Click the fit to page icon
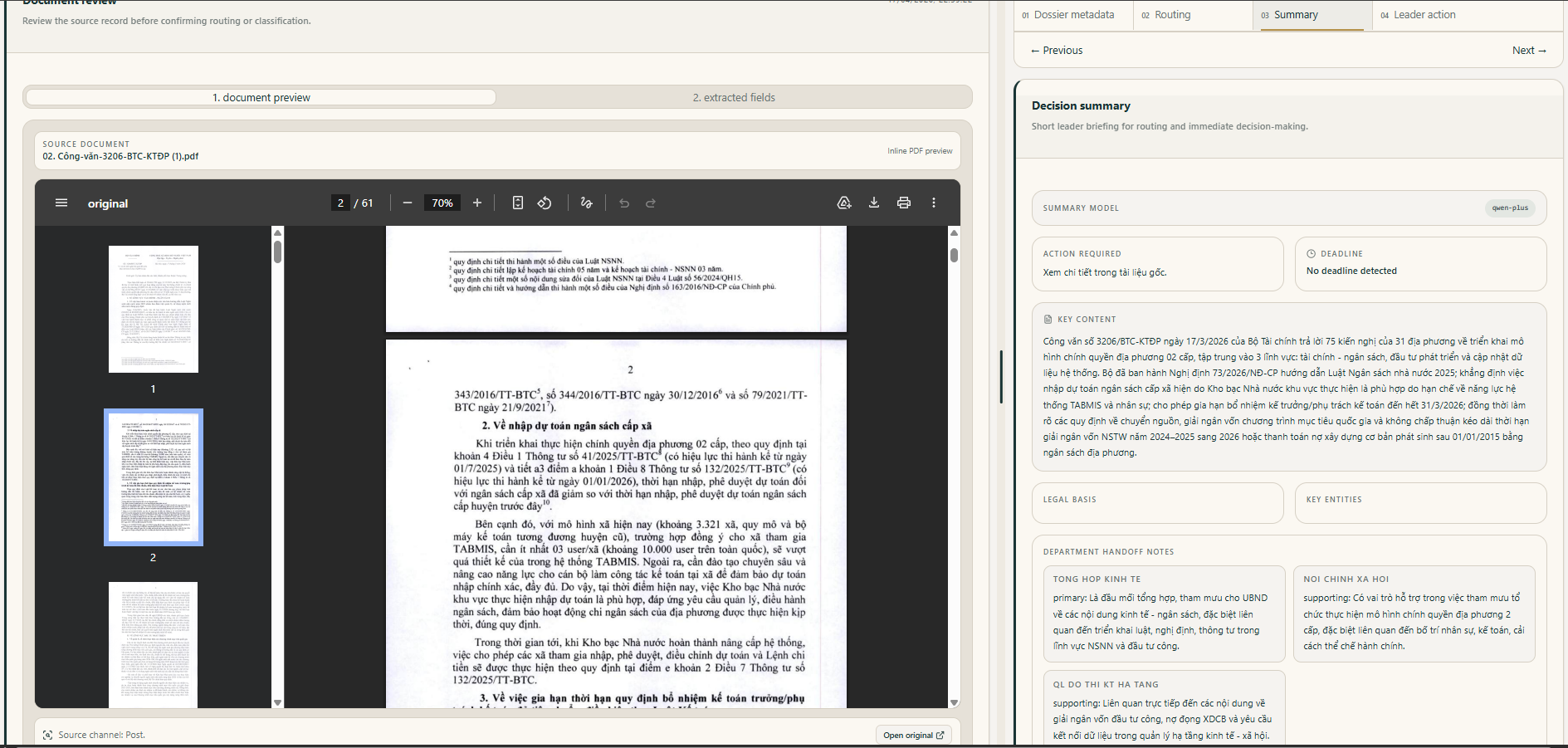 click(x=518, y=203)
